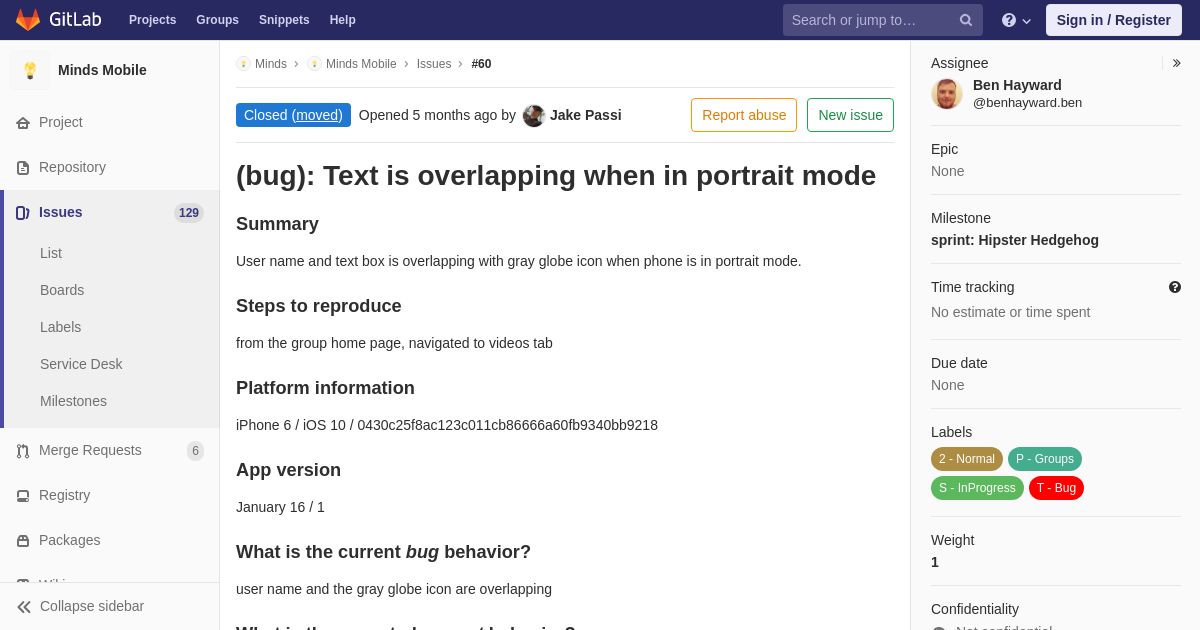Image resolution: width=1200 pixels, height=630 pixels.
Task: Click Jake Passi's avatar picture
Action: (534, 116)
